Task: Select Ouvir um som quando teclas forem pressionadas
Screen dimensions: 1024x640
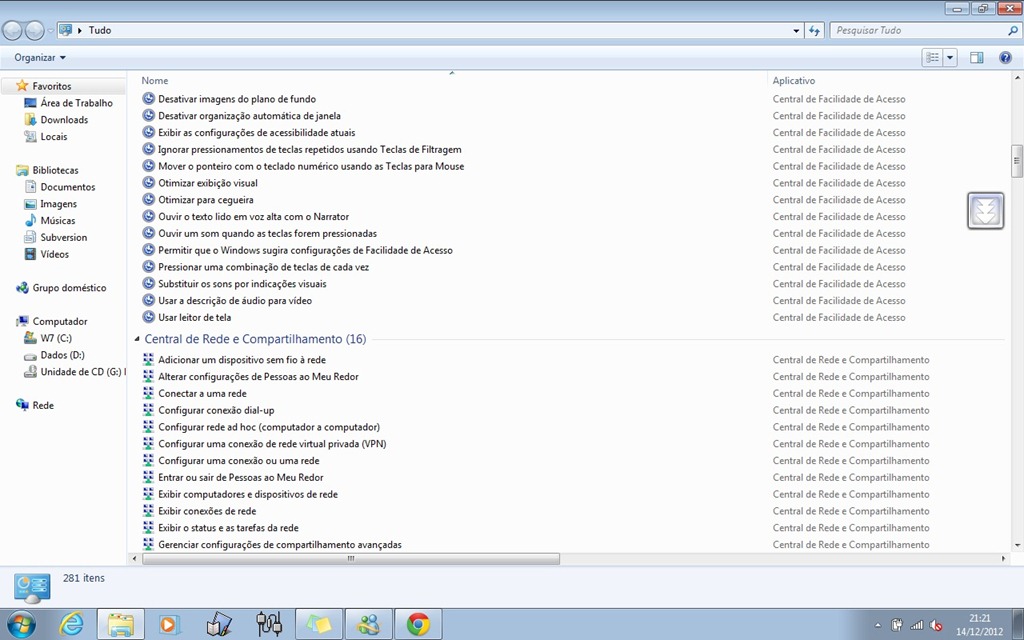Action: coord(267,233)
